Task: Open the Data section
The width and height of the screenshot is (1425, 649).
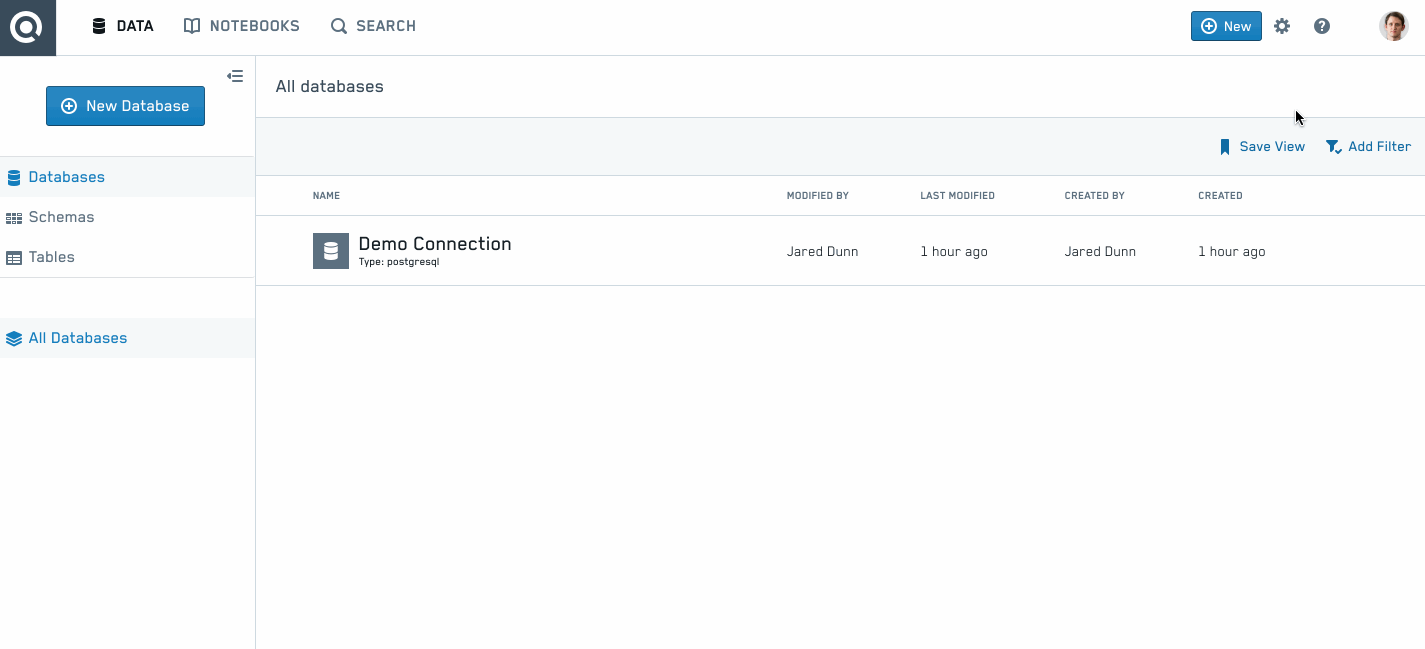Action: tap(122, 26)
